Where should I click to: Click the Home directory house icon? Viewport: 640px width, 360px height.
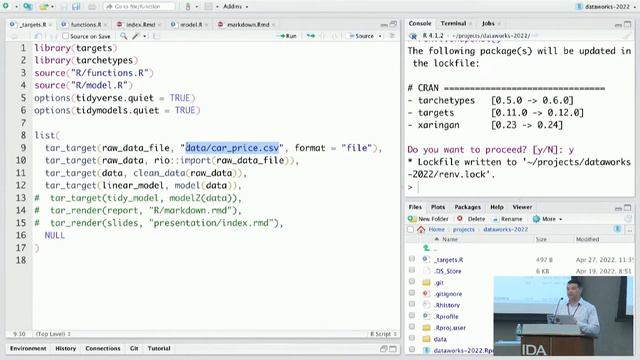[x=421, y=229]
